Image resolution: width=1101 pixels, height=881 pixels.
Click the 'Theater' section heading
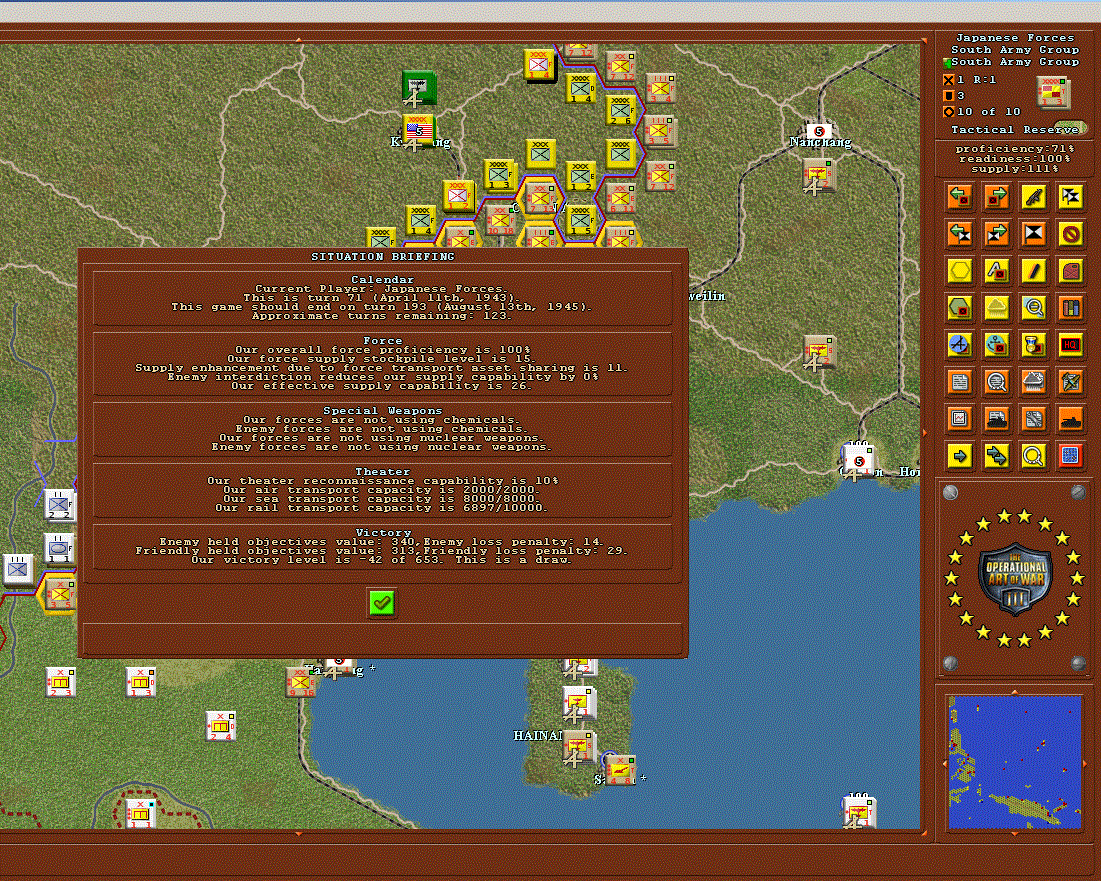[383, 472]
